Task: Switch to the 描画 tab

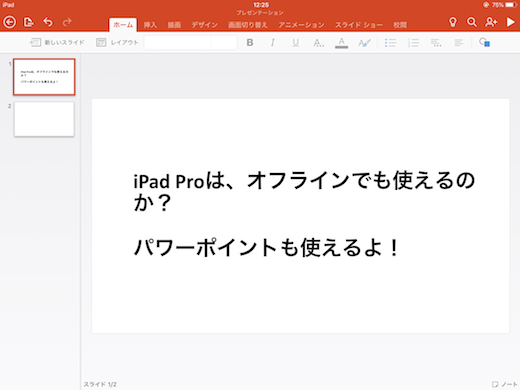Action: 174,25
